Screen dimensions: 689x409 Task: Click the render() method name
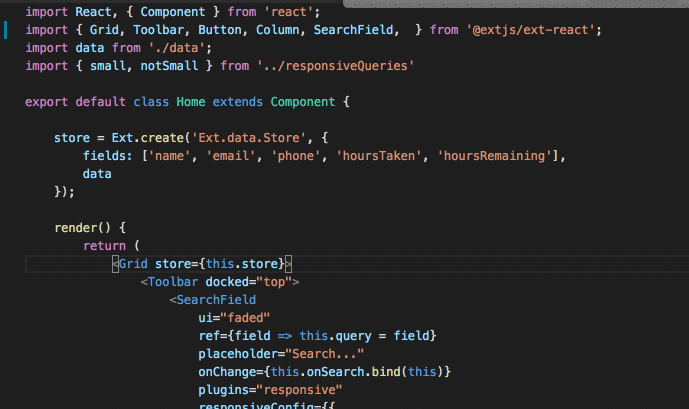76,228
